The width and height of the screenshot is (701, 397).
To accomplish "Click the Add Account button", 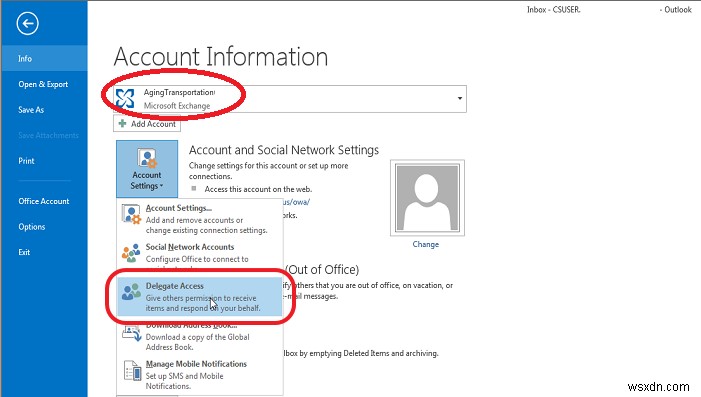I will click(147, 124).
